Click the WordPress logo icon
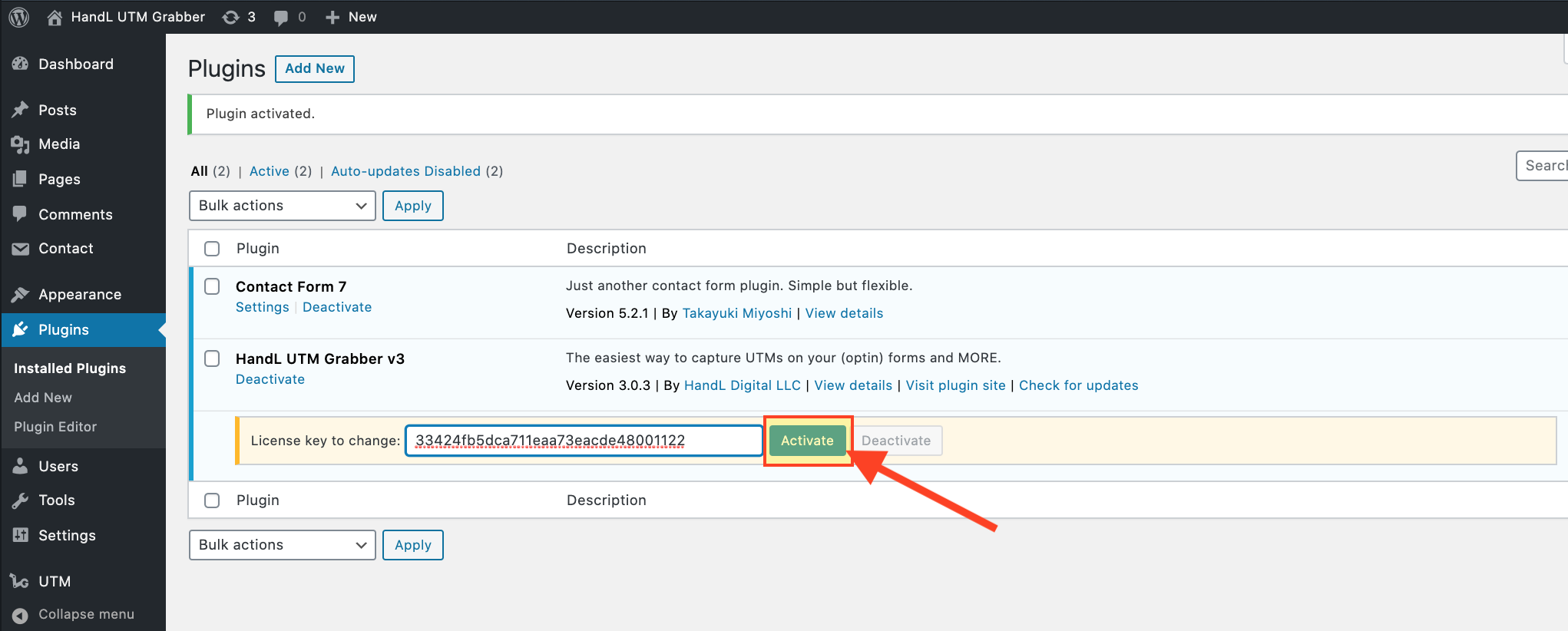The width and height of the screenshot is (1568, 631). click(19, 17)
